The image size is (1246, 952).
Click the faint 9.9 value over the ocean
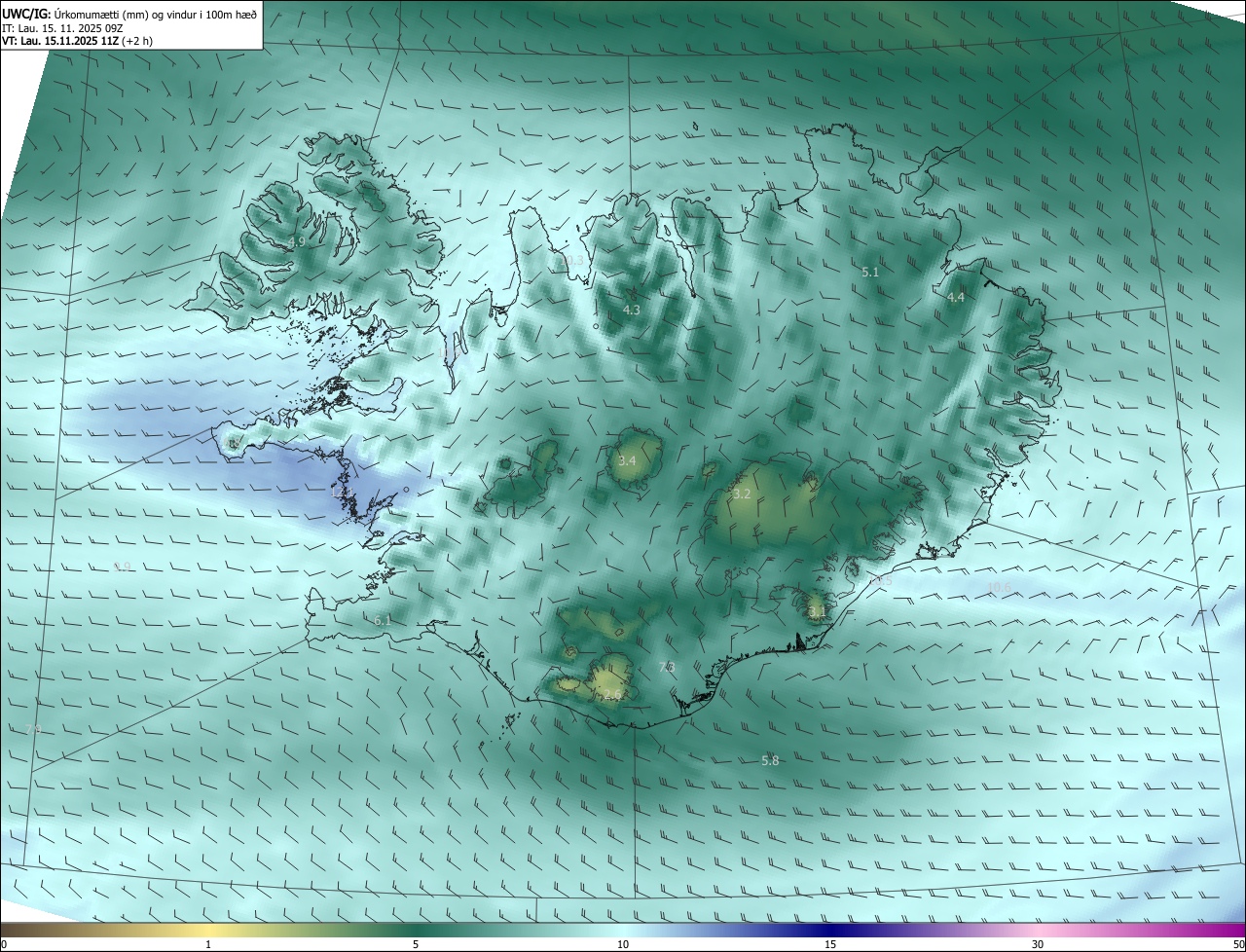tap(122, 567)
